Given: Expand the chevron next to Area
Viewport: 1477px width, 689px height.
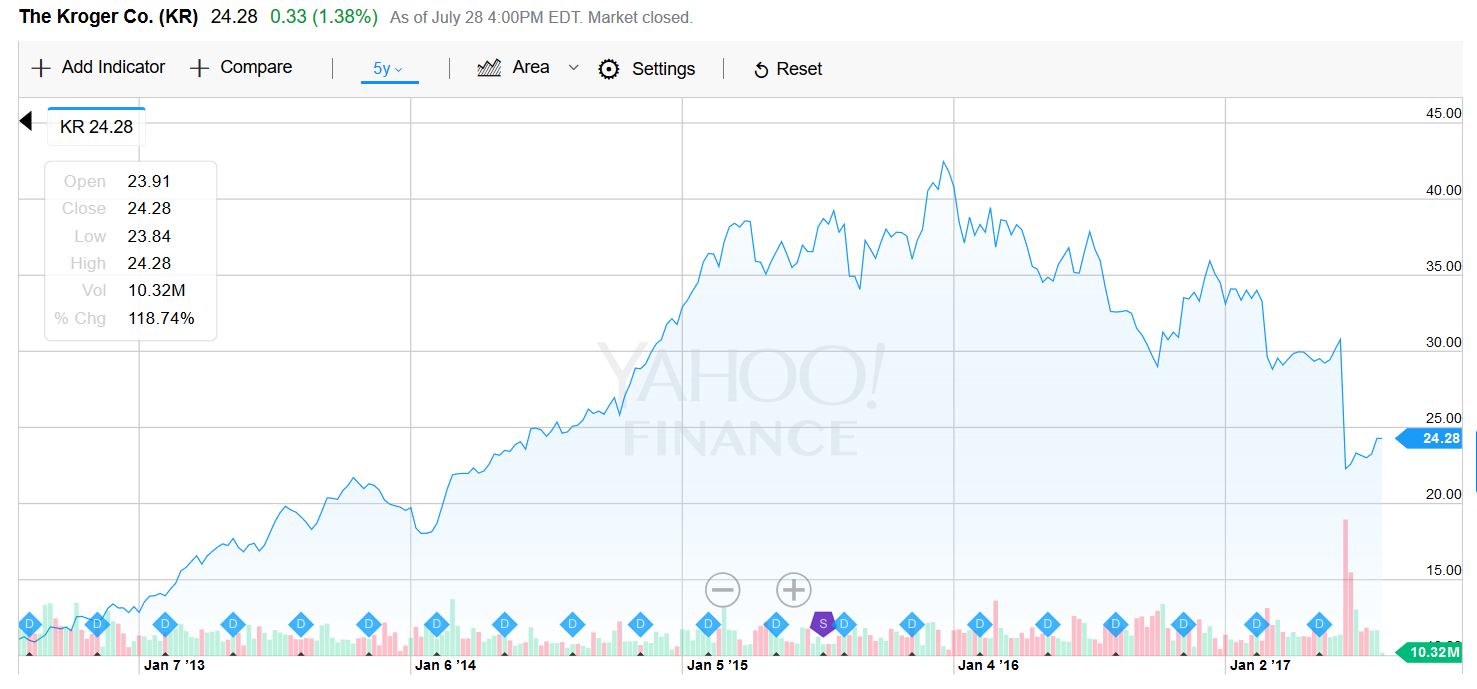Looking at the screenshot, I should pyautogui.click(x=573, y=68).
